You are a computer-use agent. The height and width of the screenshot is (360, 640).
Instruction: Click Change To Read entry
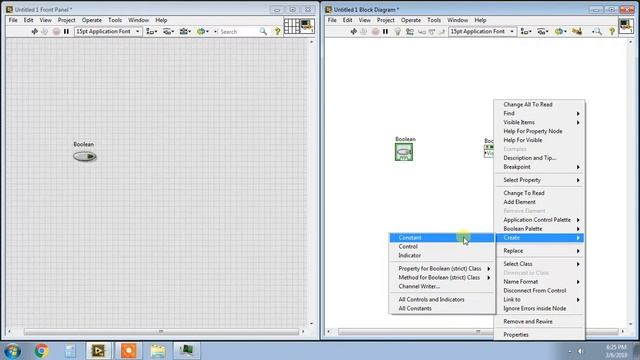coord(539,193)
